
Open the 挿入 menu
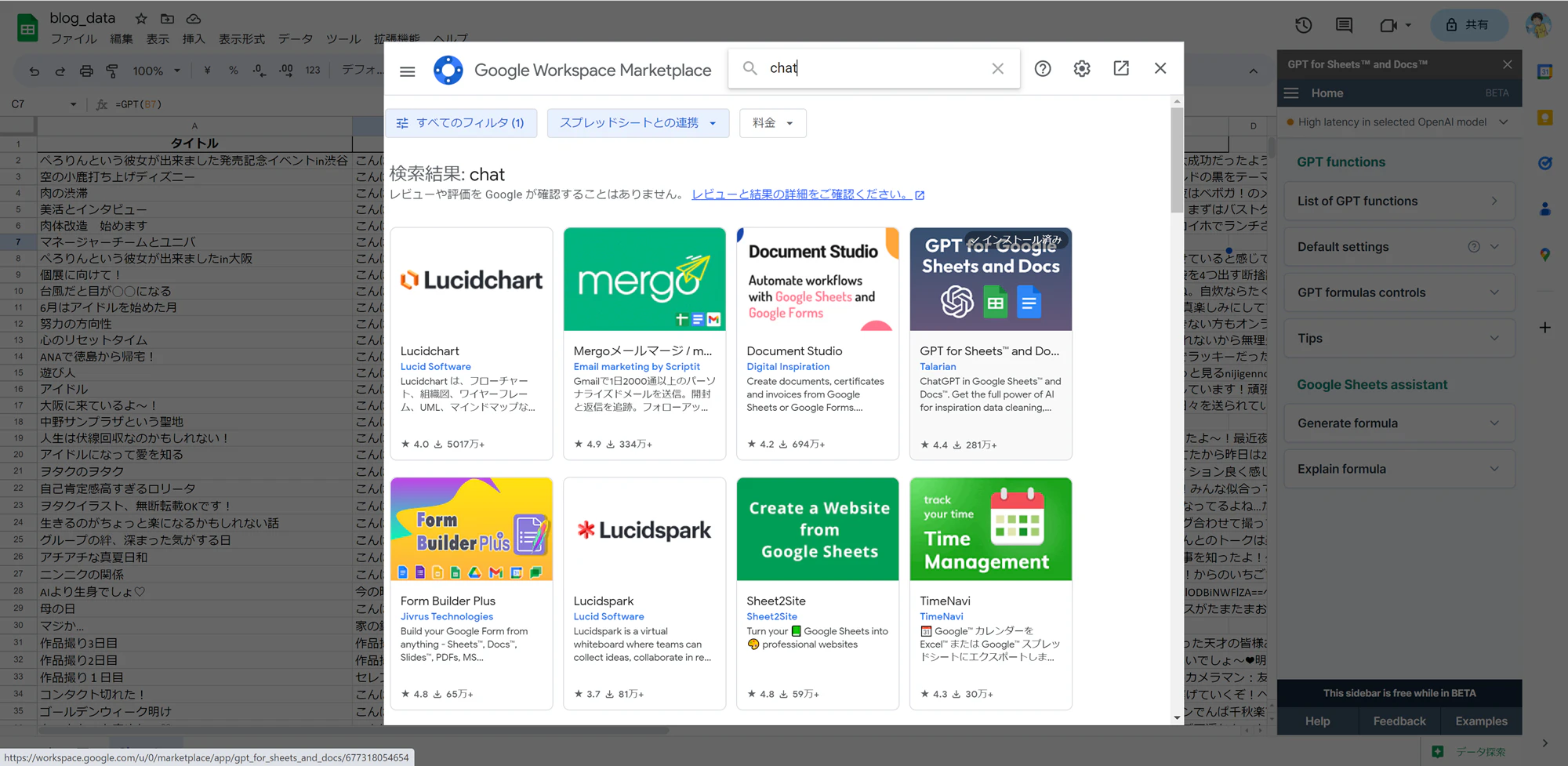click(193, 38)
